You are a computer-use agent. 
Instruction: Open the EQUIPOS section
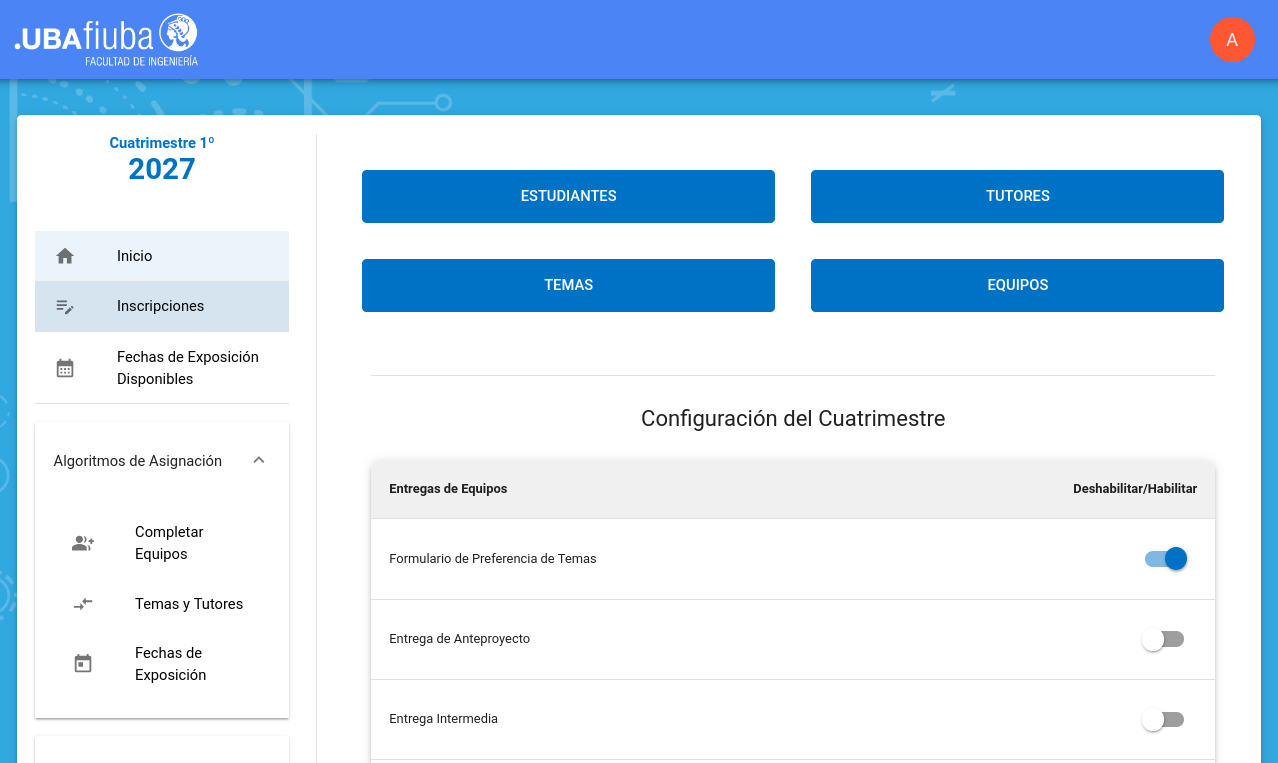pos(1017,285)
